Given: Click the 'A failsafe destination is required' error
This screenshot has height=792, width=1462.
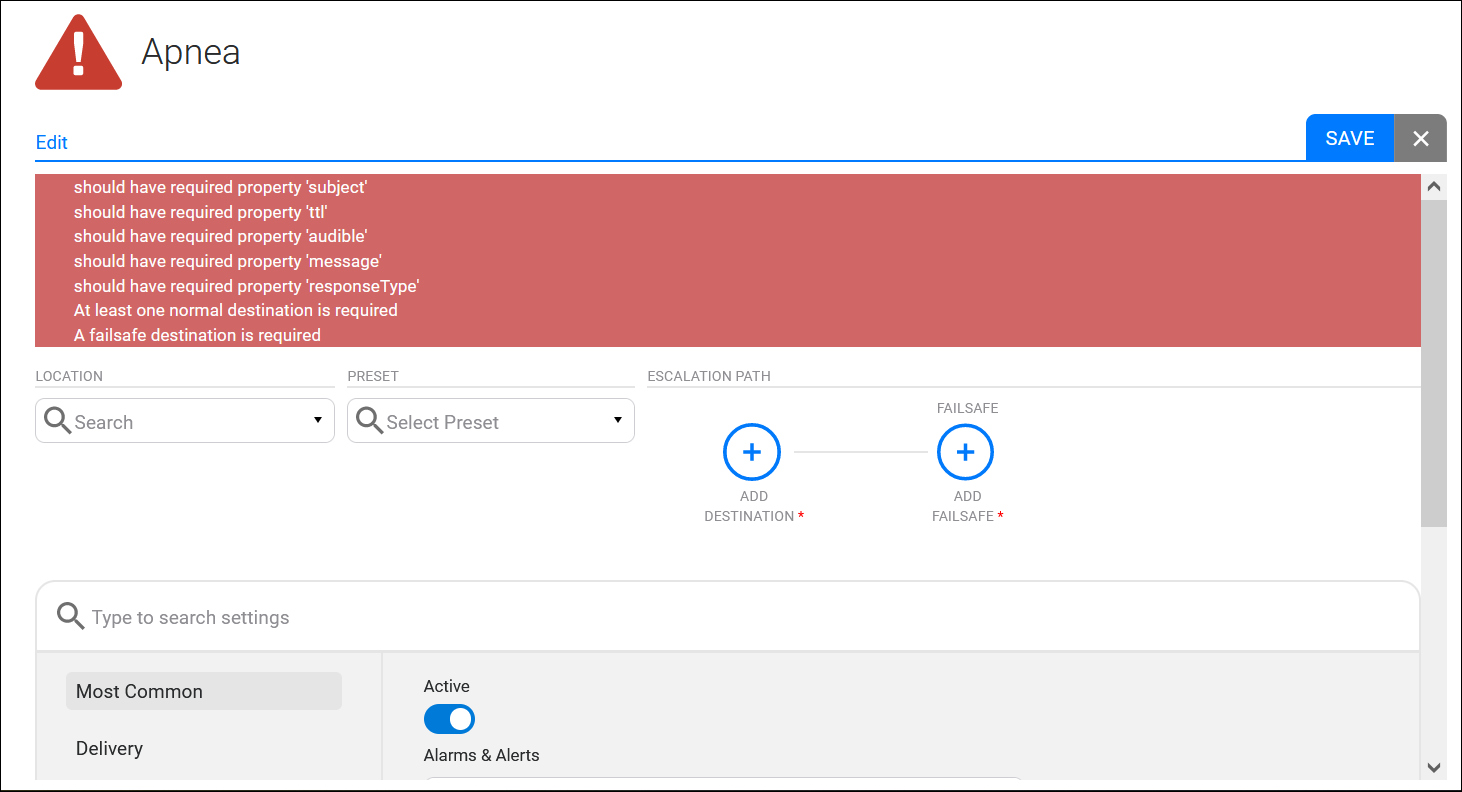Looking at the screenshot, I should pos(197,335).
